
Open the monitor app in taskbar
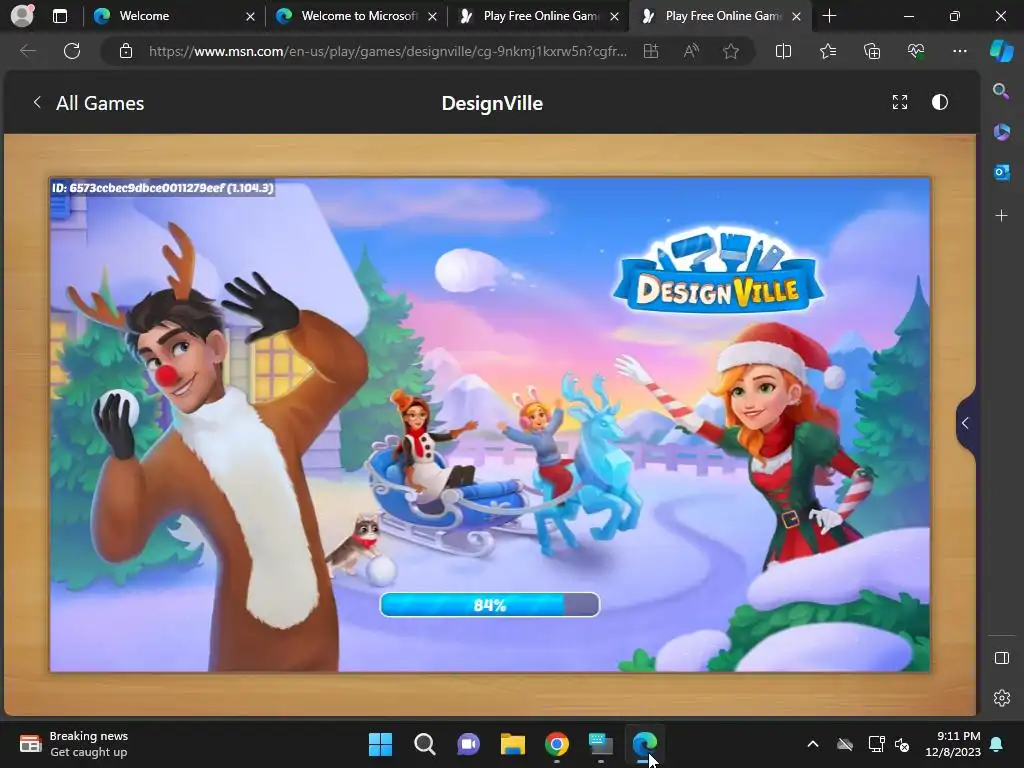(x=601, y=744)
